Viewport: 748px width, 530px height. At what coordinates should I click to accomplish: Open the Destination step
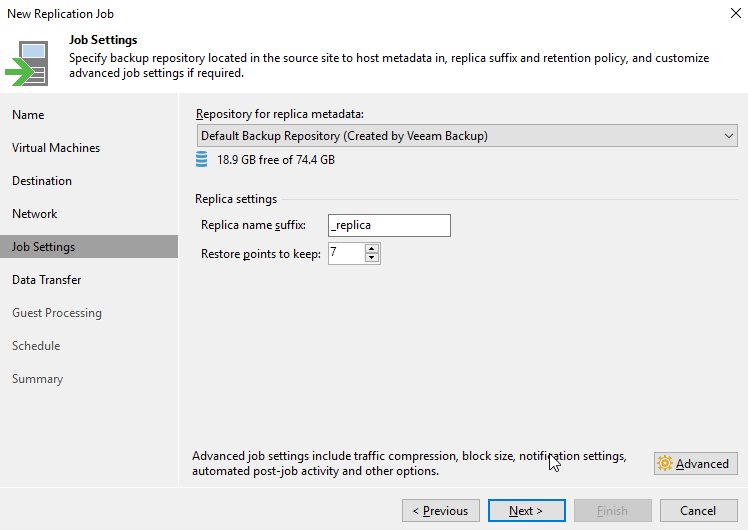pos(42,181)
